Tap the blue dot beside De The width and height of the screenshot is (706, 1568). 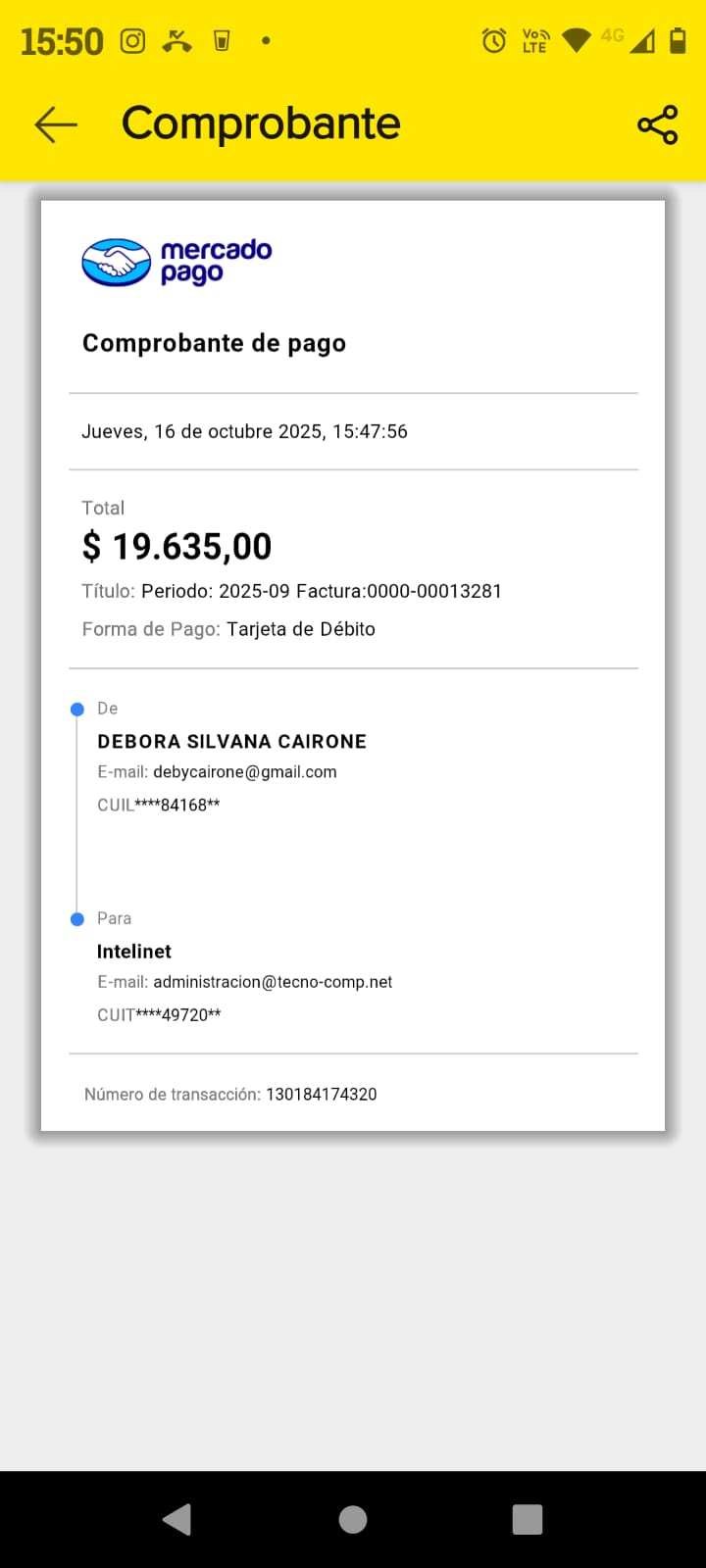pos(77,710)
